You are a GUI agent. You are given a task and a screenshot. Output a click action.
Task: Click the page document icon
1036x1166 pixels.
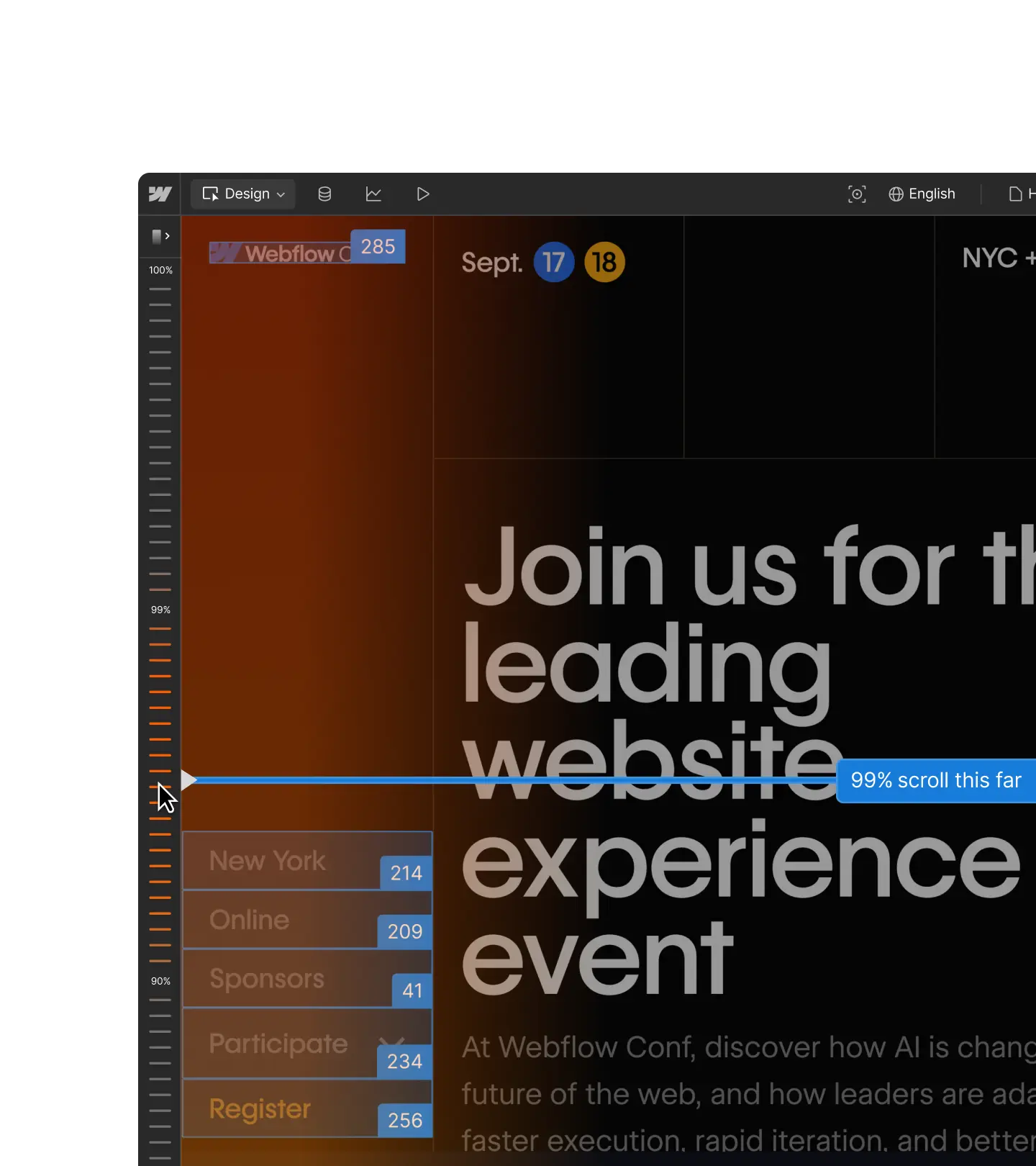pos(1015,194)
